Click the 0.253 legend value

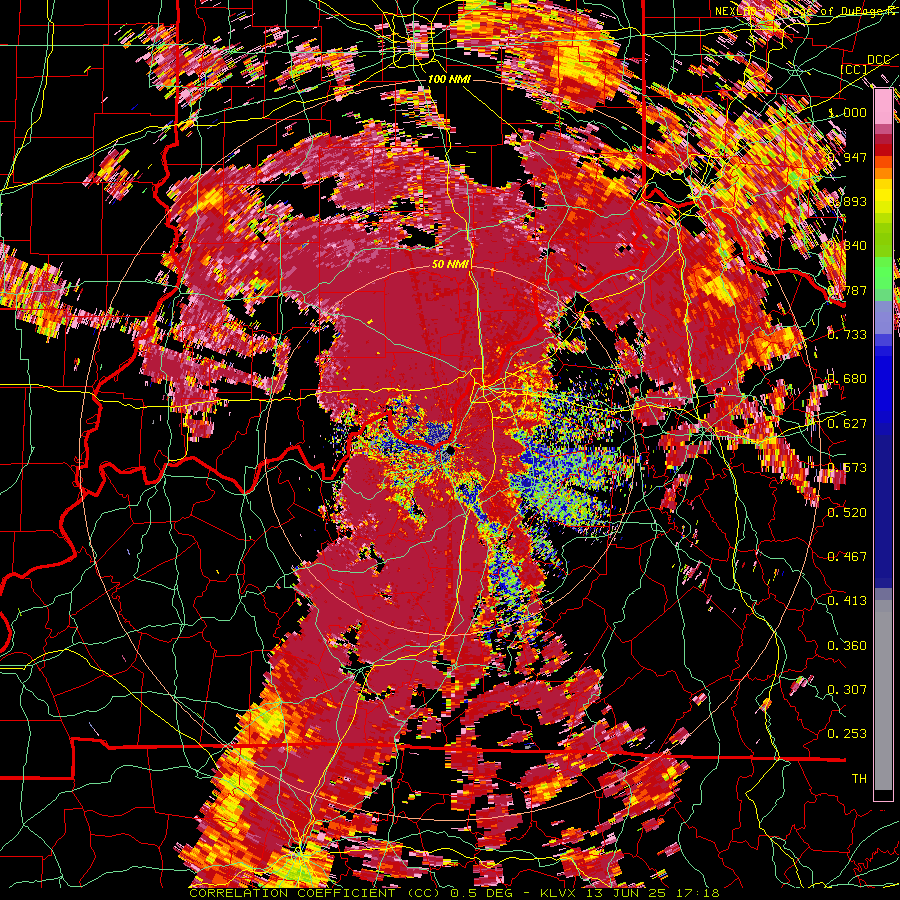[847, 734]
